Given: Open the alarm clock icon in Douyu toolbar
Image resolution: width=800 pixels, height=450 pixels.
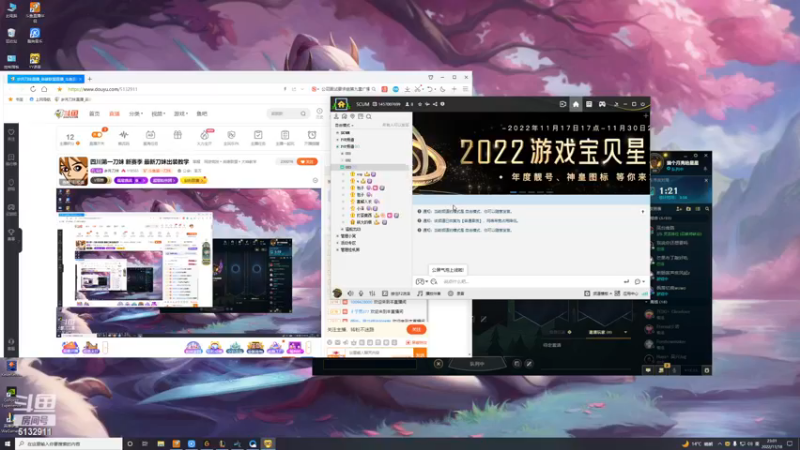Looking at the screenshot, I should coord(312,137).
